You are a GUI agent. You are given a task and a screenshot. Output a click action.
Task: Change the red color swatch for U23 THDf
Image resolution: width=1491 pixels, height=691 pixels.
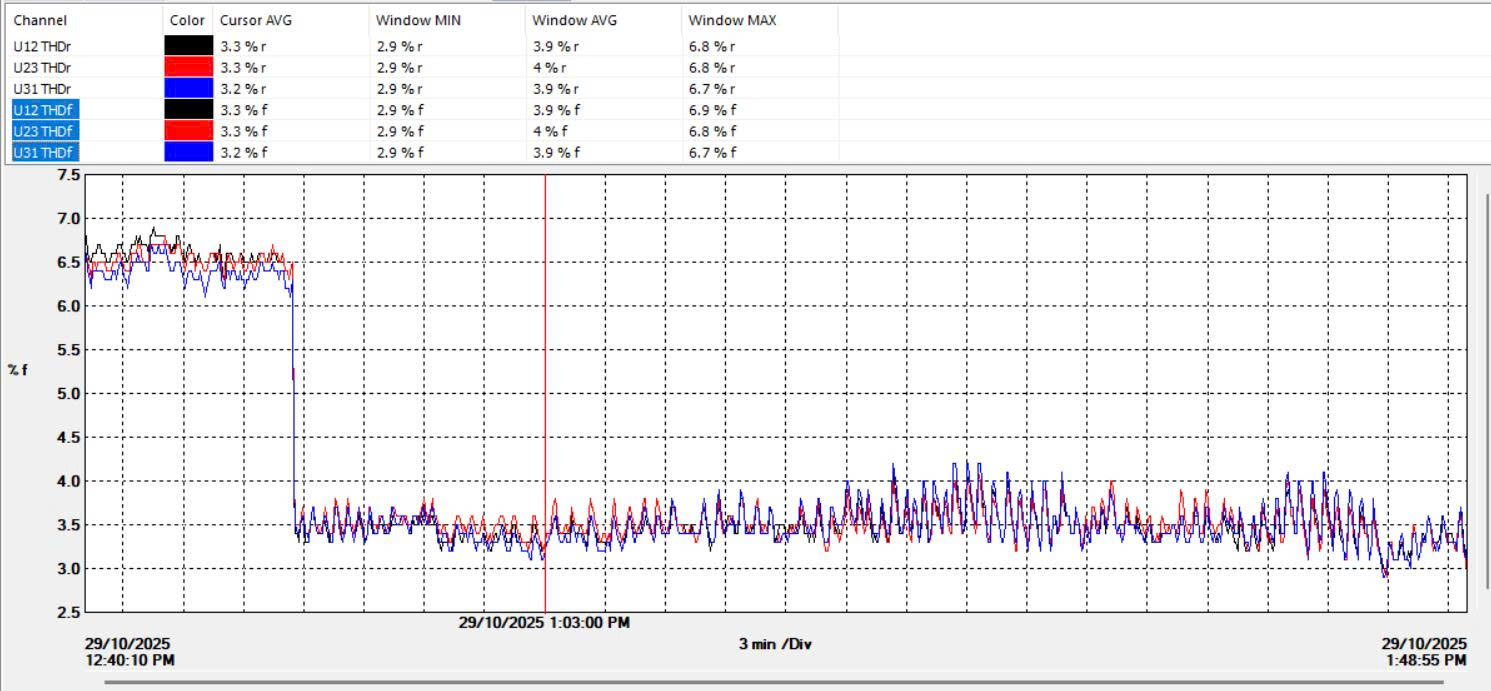pyautogui.click(x=188, y=131)
